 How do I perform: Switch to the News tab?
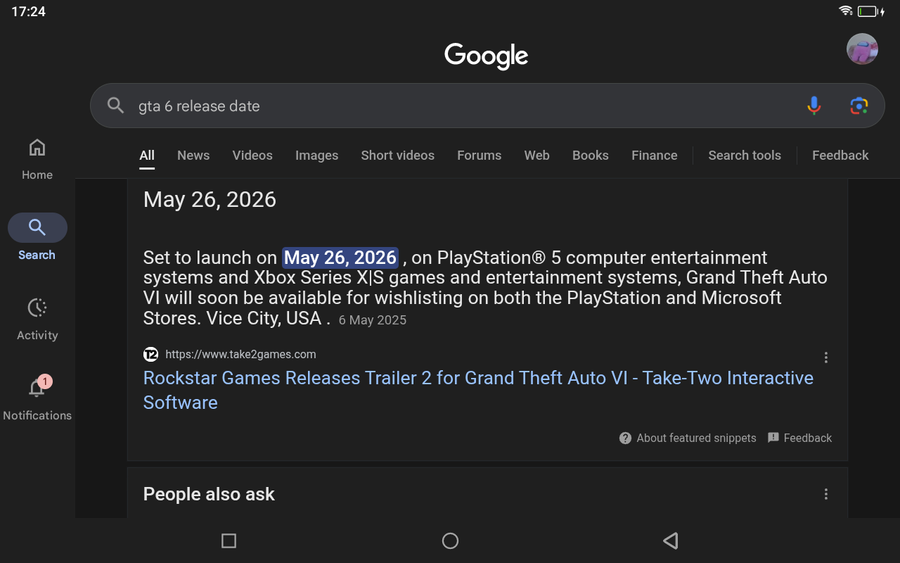(x=193, y=155)
